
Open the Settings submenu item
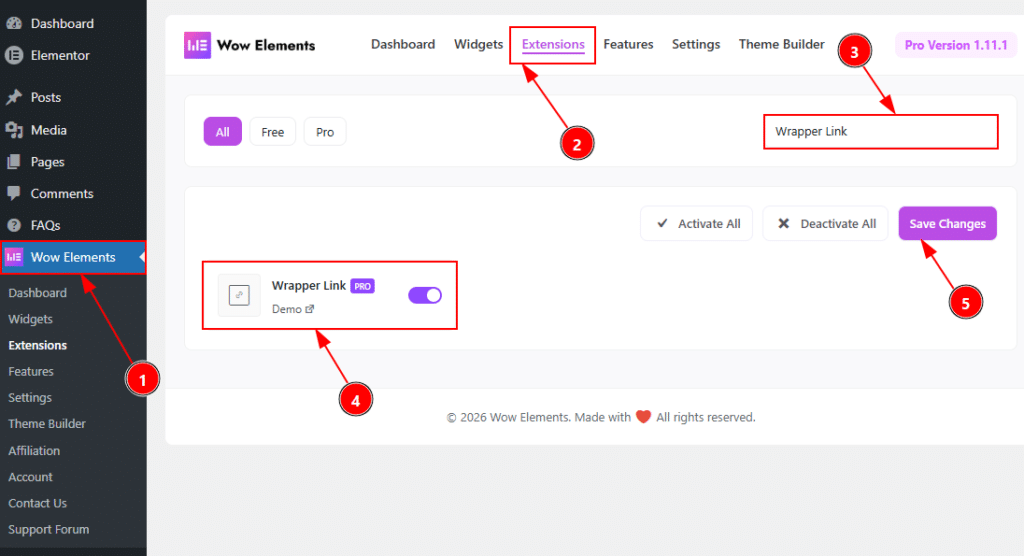click(29, 397)
